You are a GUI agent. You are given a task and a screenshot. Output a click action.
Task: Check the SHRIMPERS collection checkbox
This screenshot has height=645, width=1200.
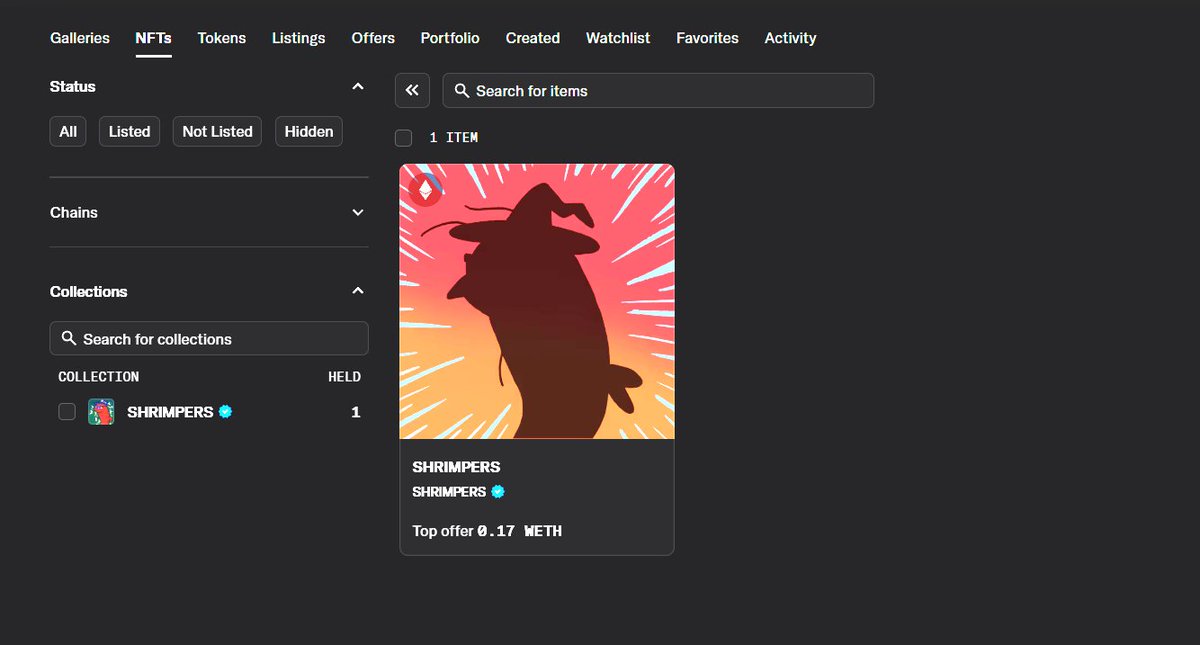click(x=67, y=412)
